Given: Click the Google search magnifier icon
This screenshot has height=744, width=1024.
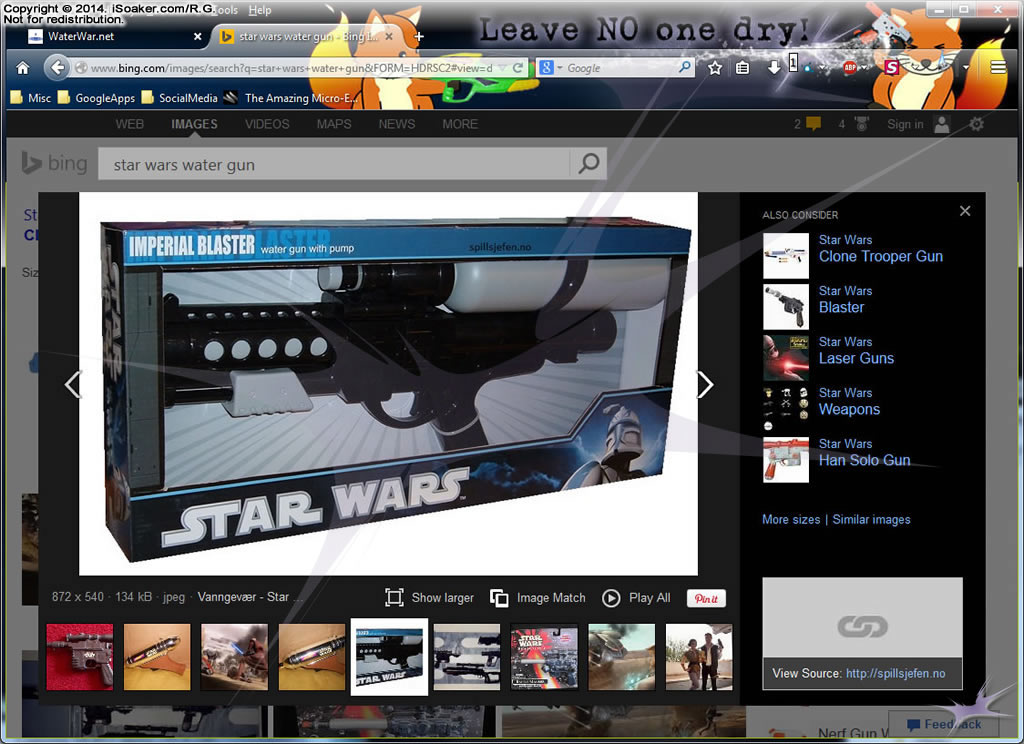Looking at the screenshot, I should (x=684, y=67).
